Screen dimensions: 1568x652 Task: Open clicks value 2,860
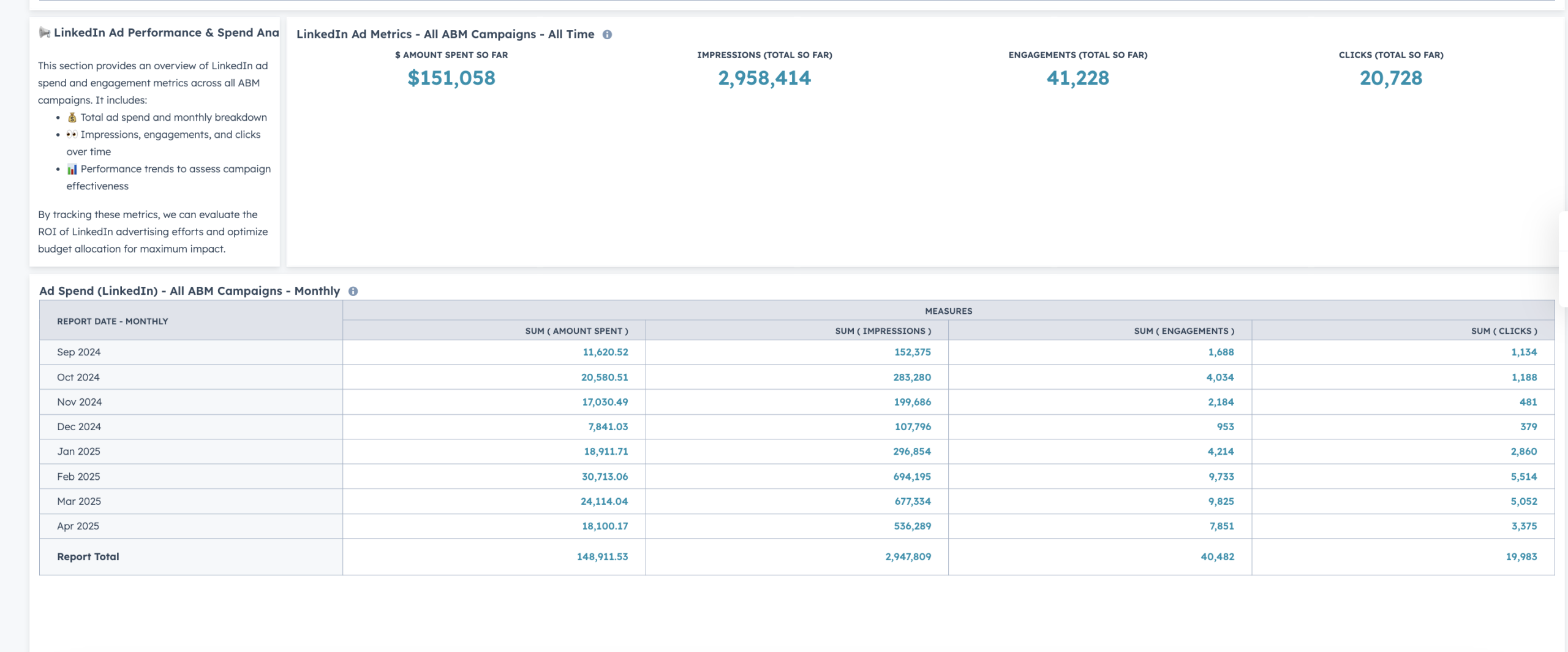coord(1524,452)
